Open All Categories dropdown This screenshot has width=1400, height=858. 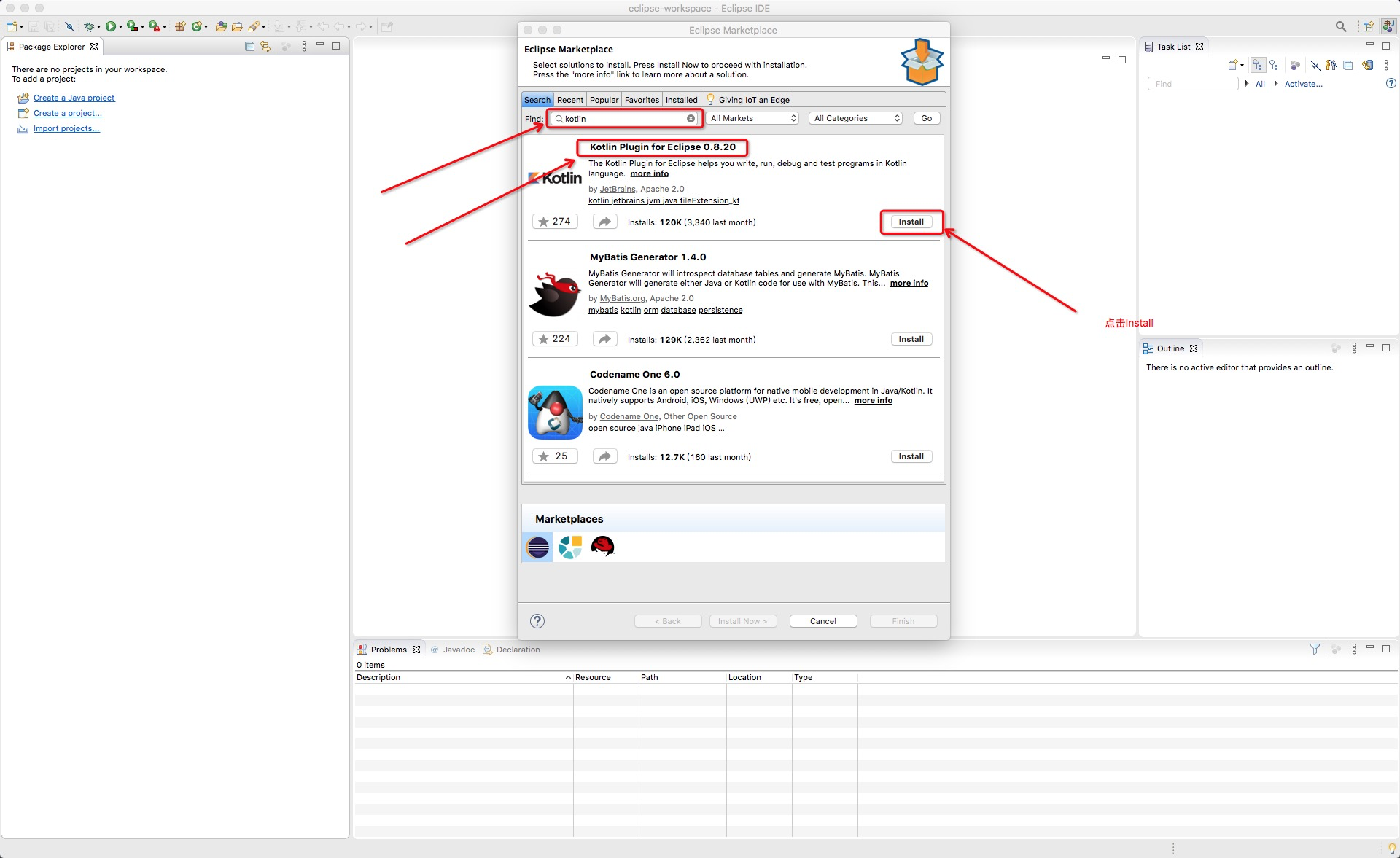[x=856, y=118]
